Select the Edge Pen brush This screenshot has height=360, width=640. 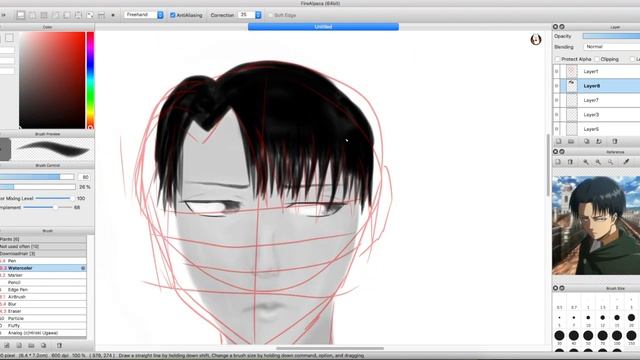pos(43,290)
